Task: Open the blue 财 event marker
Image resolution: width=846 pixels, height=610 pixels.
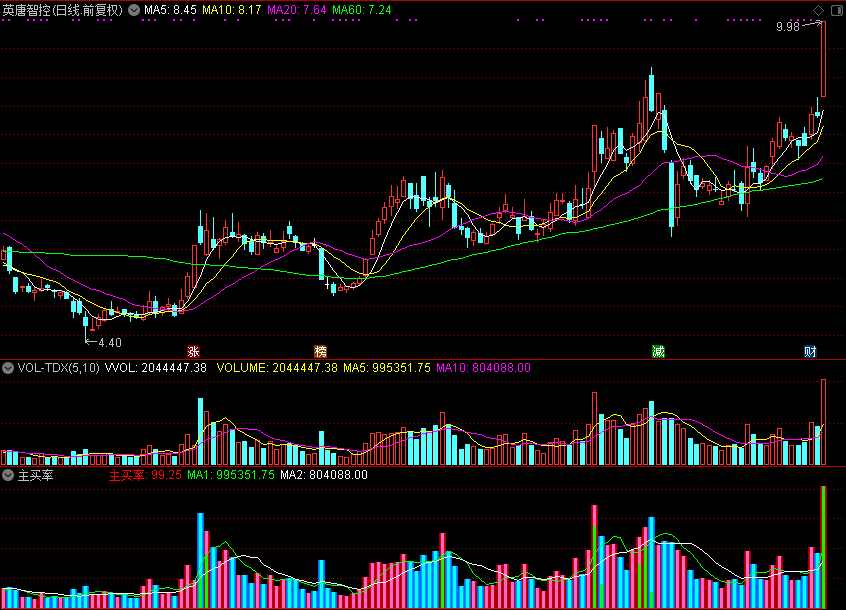Action: [x=810, y=352]
